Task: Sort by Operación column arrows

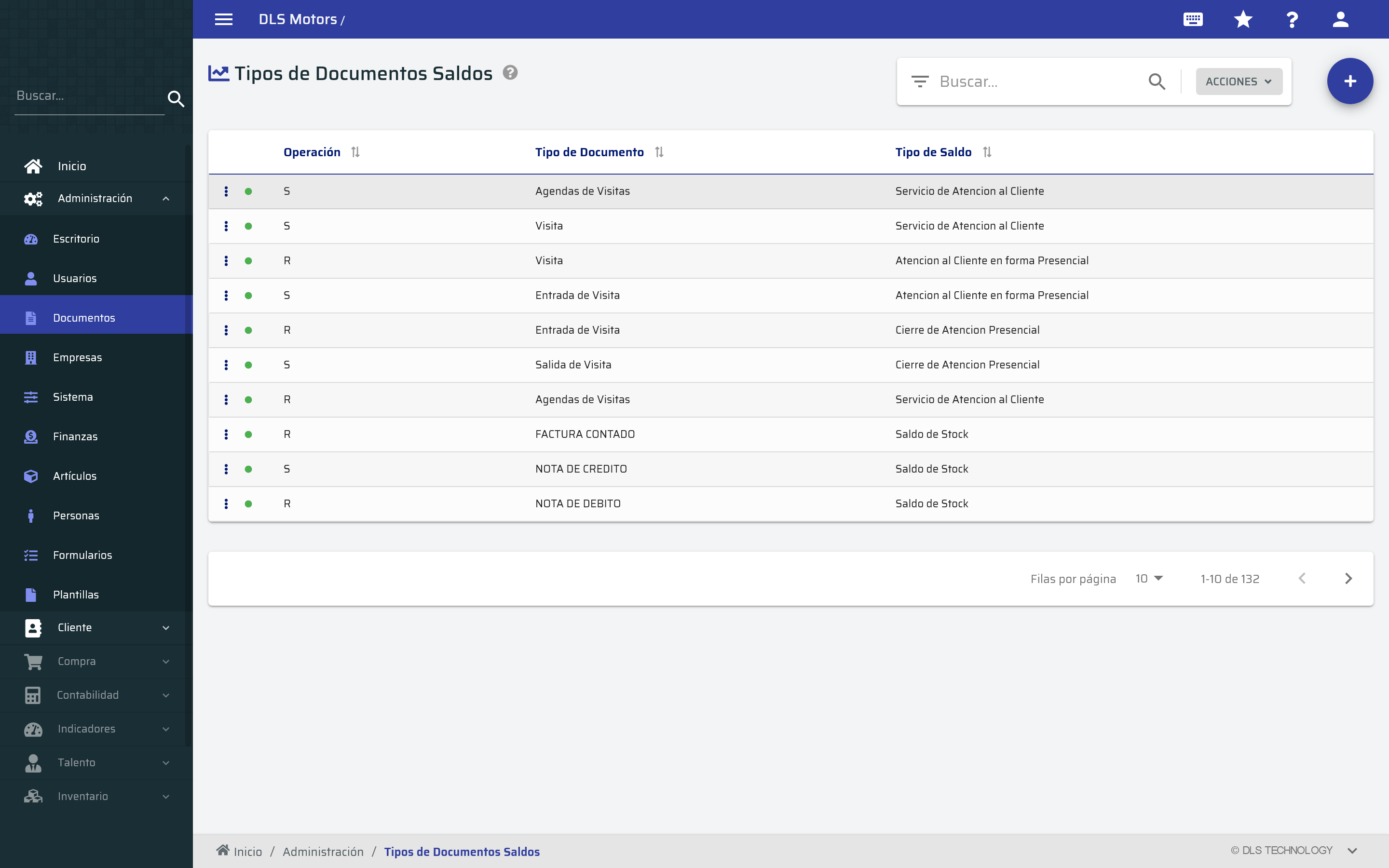Action: coord(355,152)
